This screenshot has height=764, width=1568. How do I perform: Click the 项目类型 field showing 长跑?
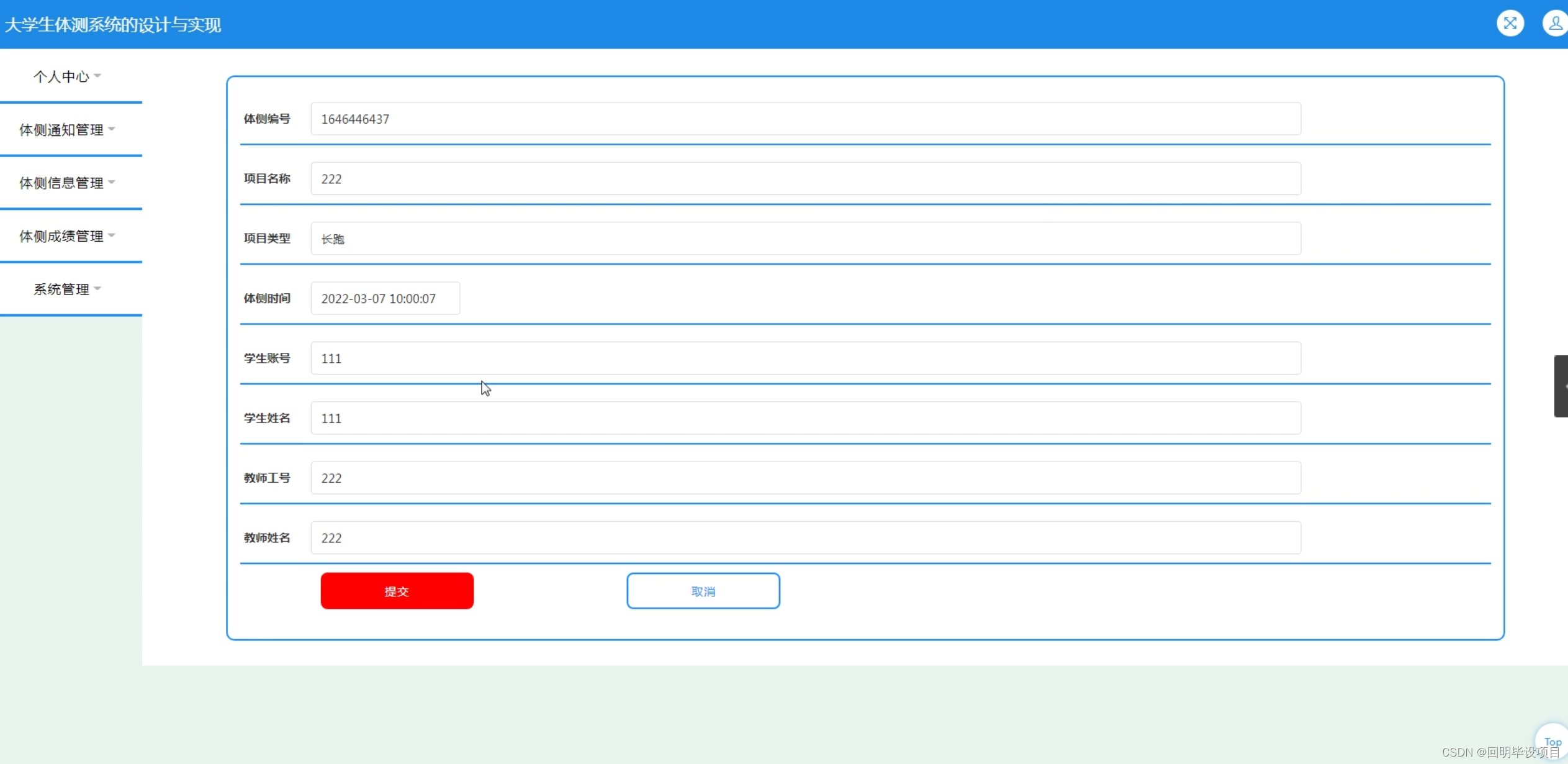coord(805,239)
